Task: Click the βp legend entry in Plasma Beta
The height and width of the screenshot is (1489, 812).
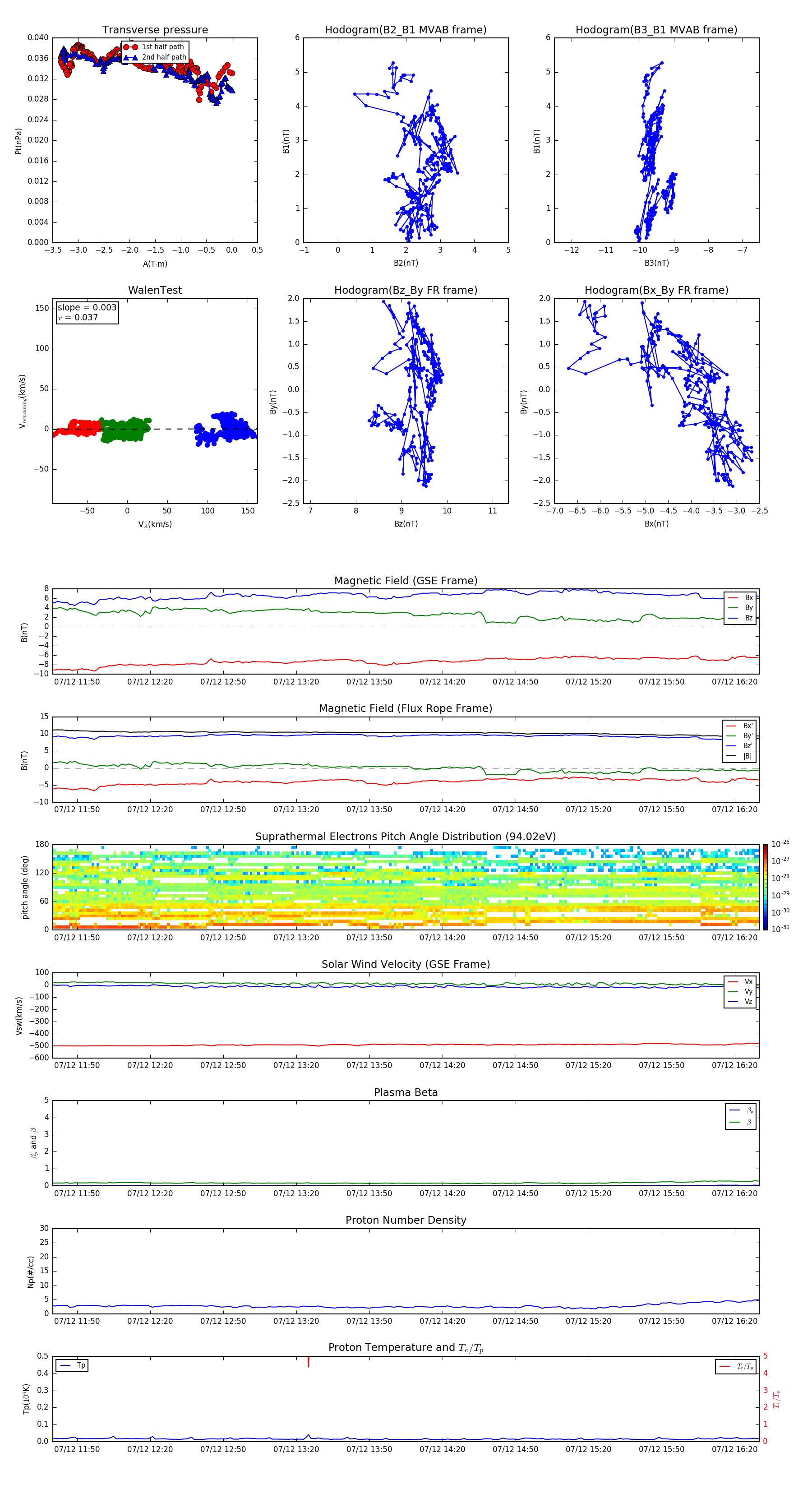Action: pos(741,1110)
